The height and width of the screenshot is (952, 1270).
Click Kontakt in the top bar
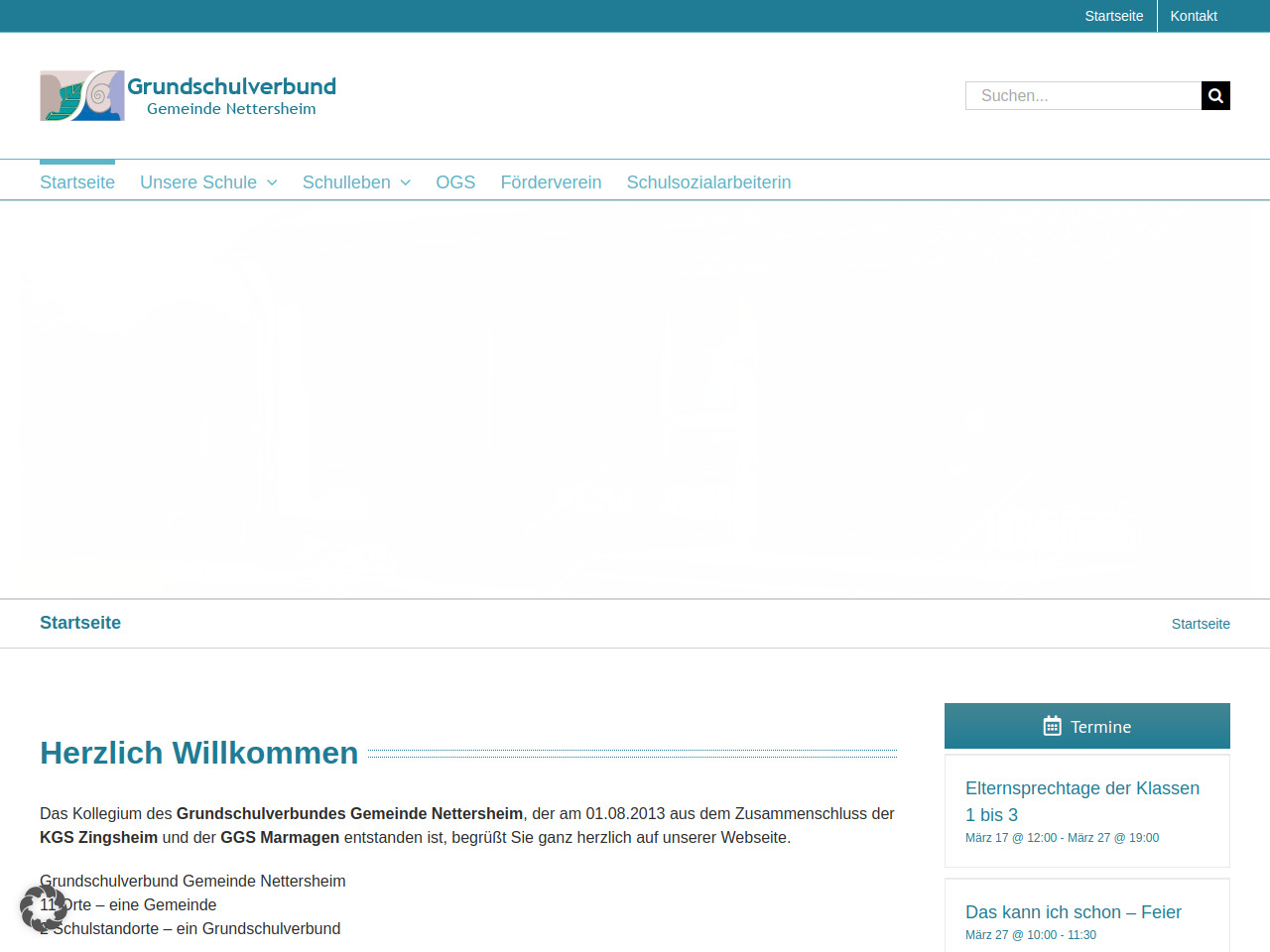pos(1193,16)
